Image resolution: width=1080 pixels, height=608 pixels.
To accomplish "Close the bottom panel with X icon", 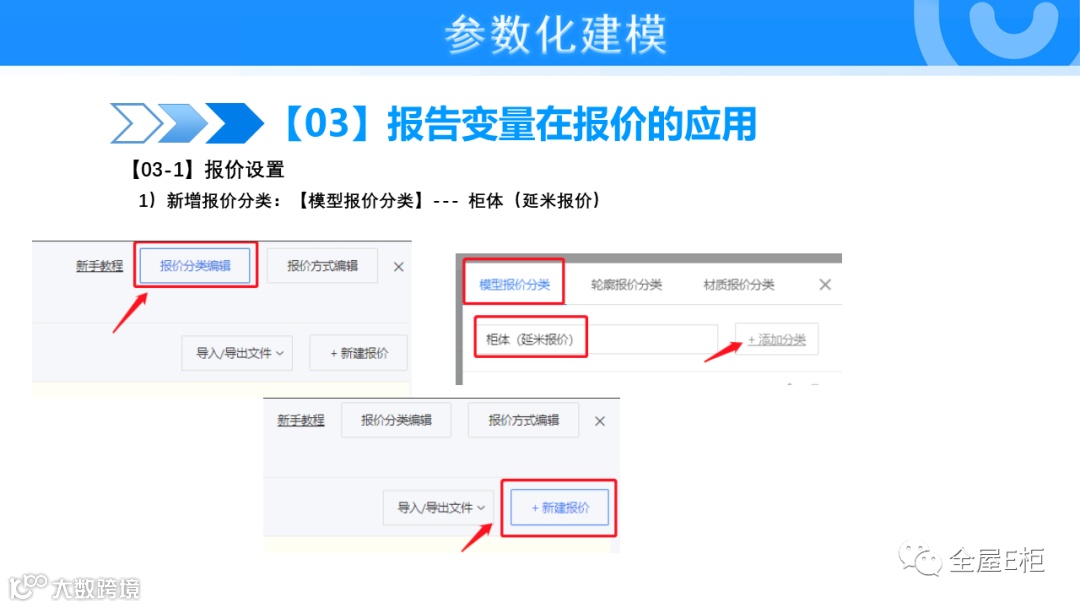I will (600, 421).
